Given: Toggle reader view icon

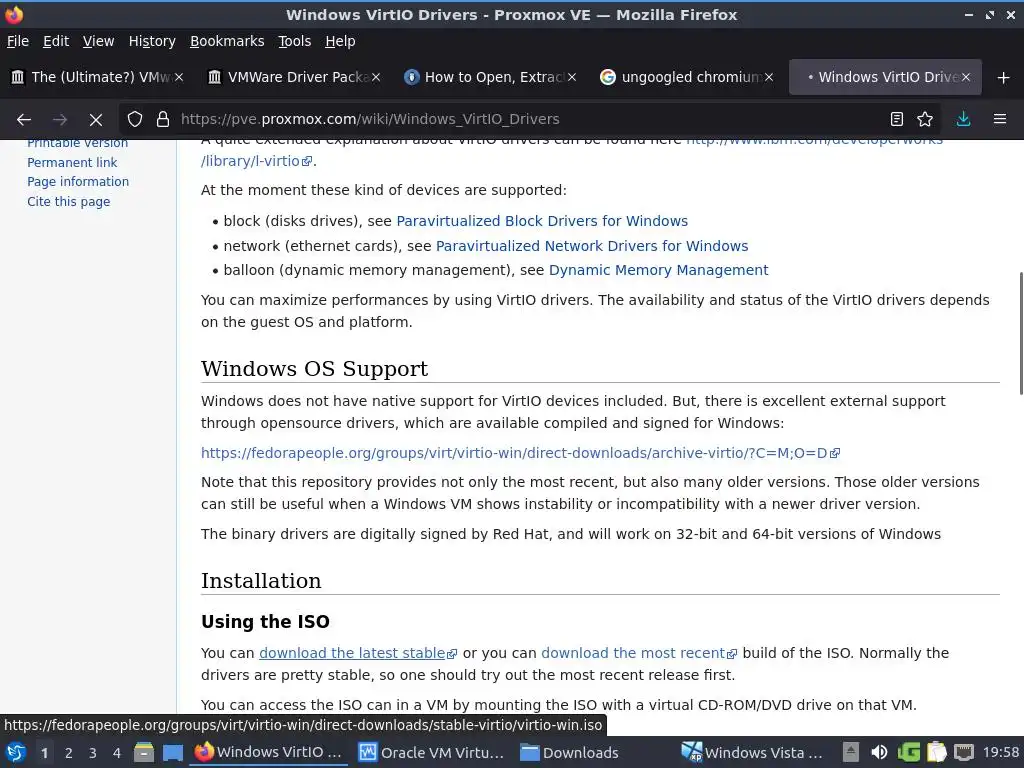Looking at the screenshot, I should coord(897,120).
